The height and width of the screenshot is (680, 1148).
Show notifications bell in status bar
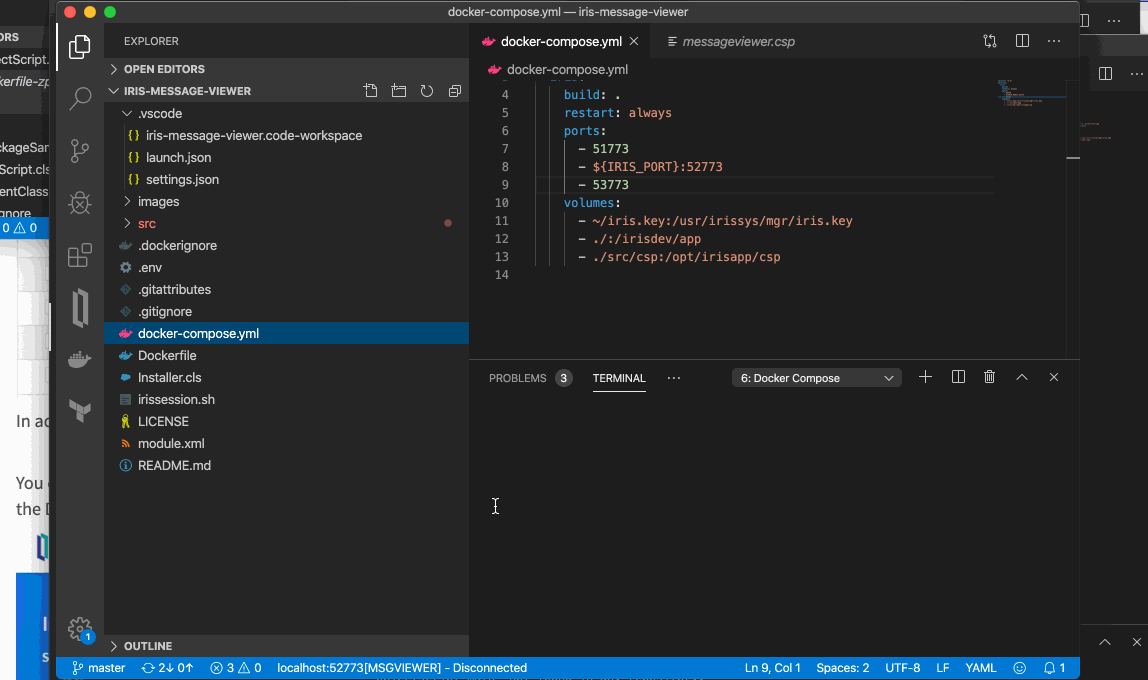point(1054,668)
